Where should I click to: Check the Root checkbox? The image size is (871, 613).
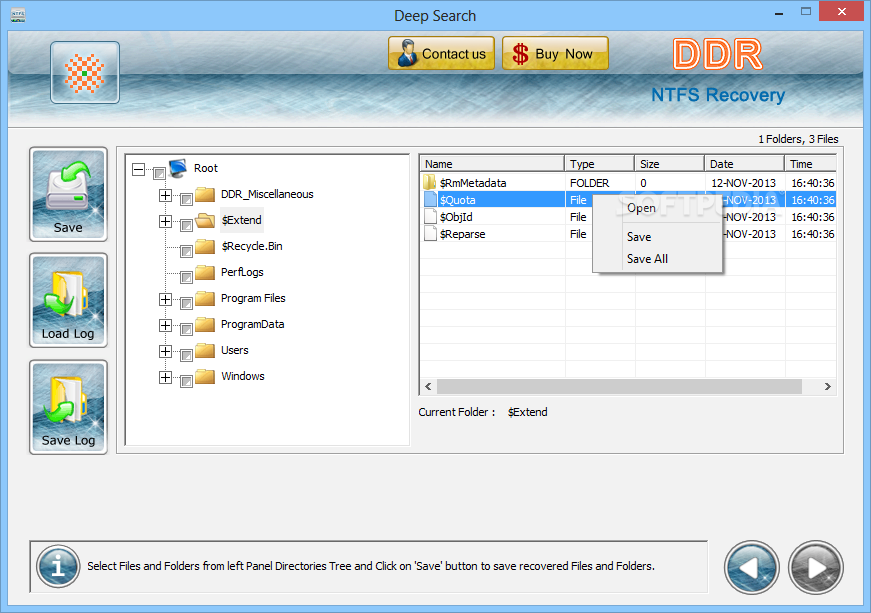click(159, 173)
